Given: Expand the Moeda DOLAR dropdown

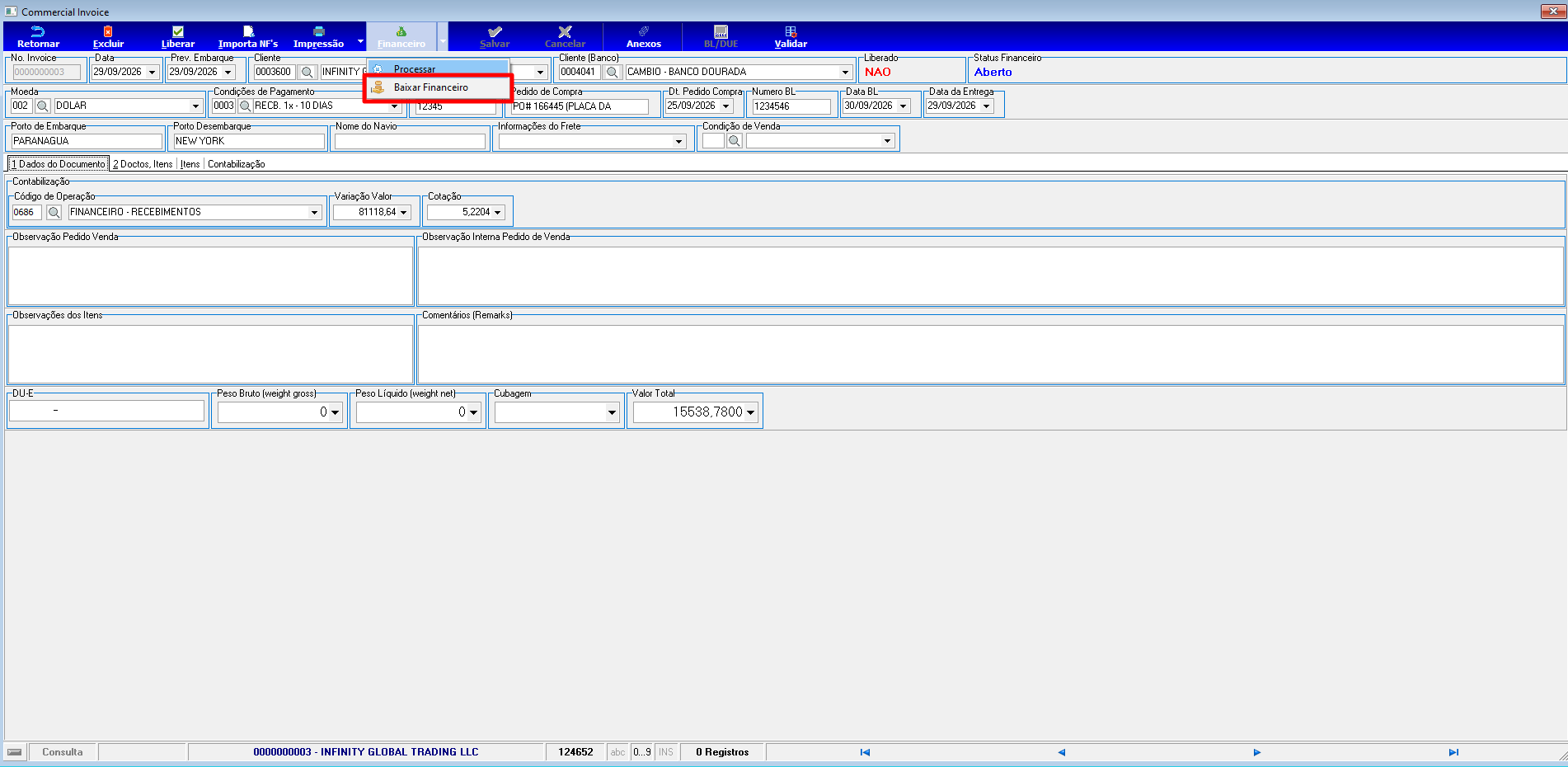Looking at the screenshot, I should [x=195, y=106].
